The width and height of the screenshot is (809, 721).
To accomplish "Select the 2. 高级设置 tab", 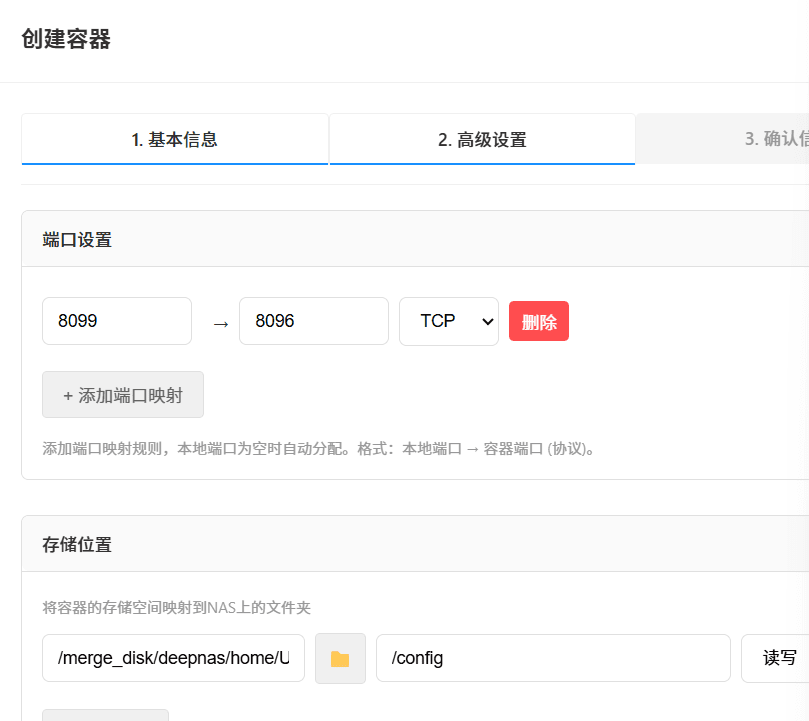I will pyautogui.click(x=482, y=139).
